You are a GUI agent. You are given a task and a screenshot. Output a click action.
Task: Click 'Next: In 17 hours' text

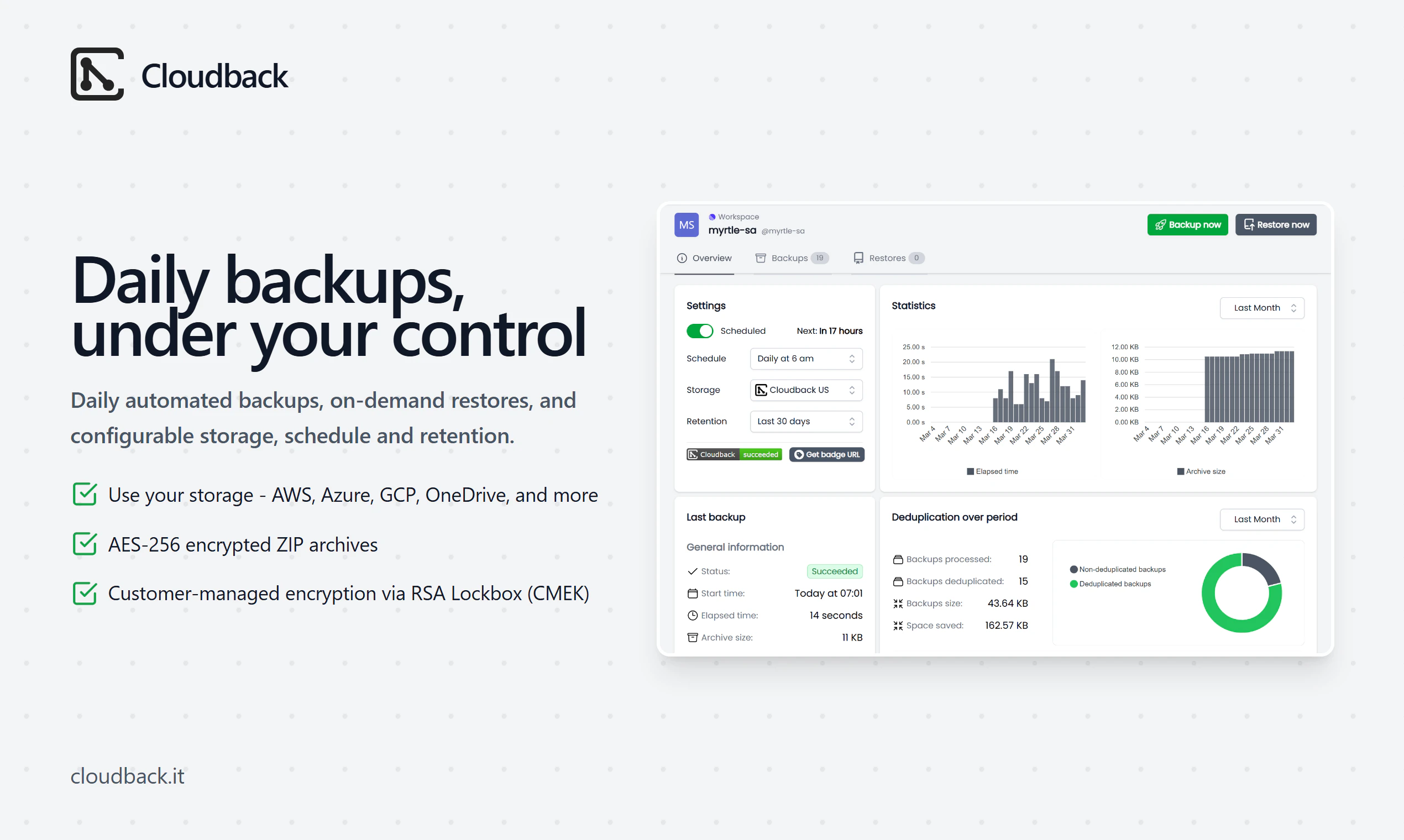pyautogui.click(x=829, y=331)
